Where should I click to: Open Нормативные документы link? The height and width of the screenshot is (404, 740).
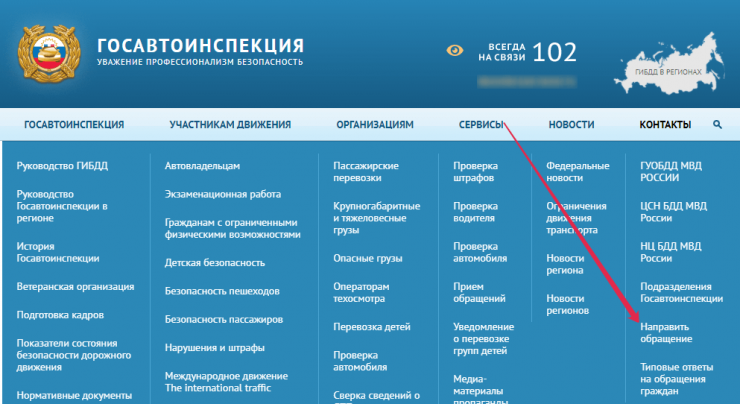74,395
